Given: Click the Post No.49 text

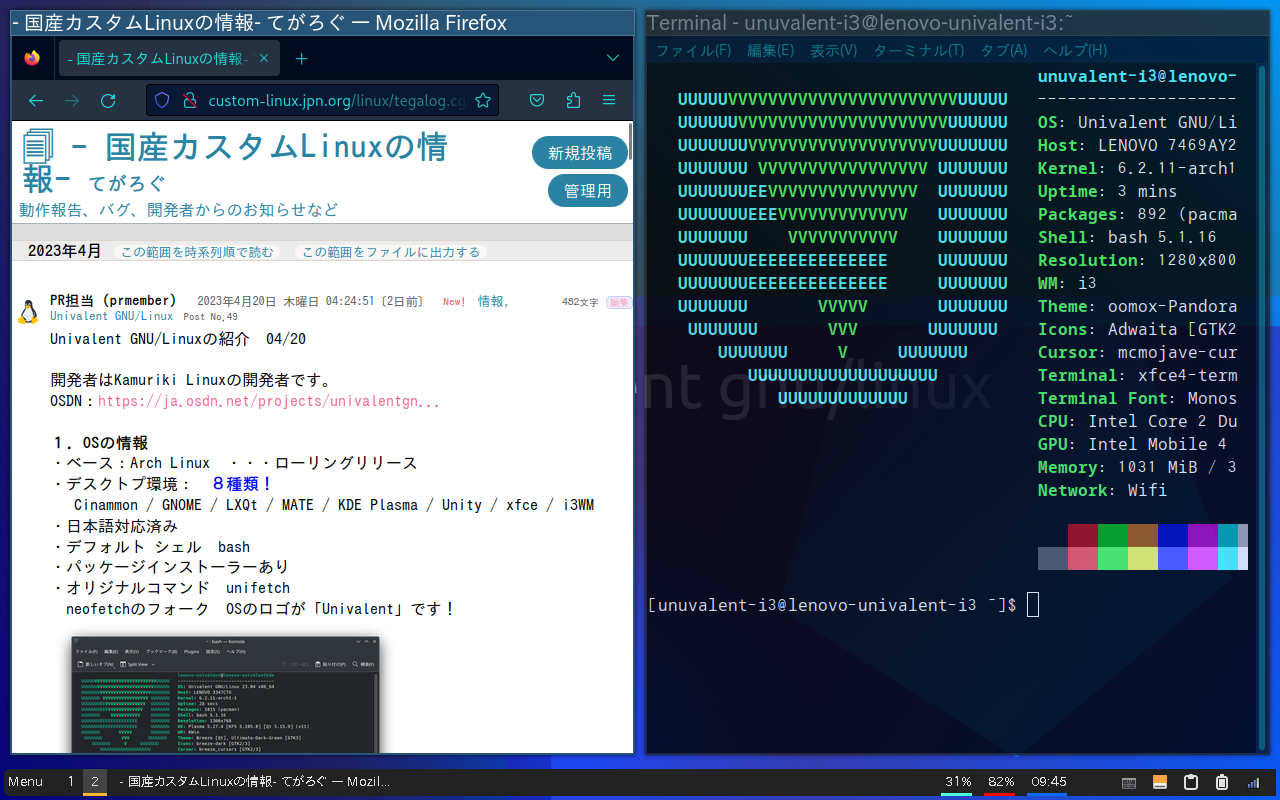Looking at the screenshot, I should tap(210, 316).
